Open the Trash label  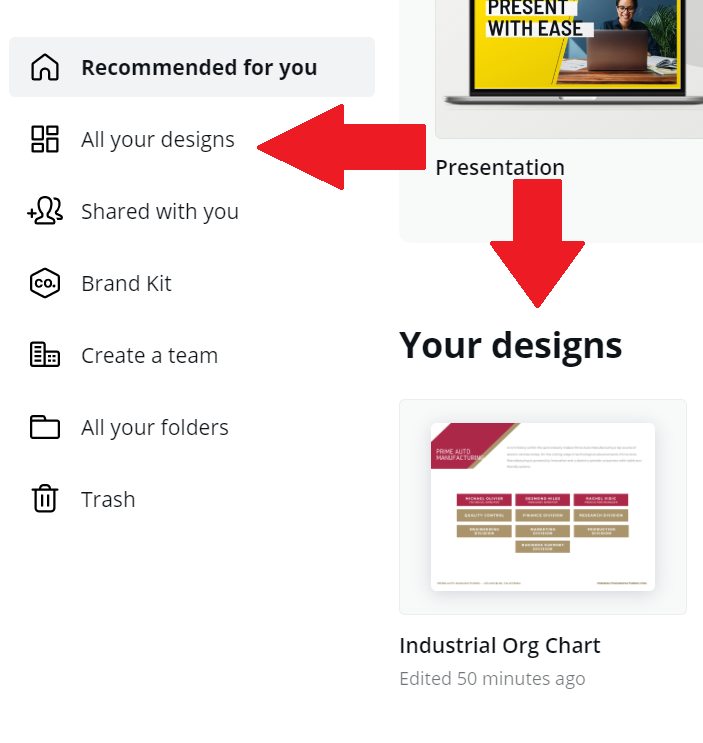point(108,499)
